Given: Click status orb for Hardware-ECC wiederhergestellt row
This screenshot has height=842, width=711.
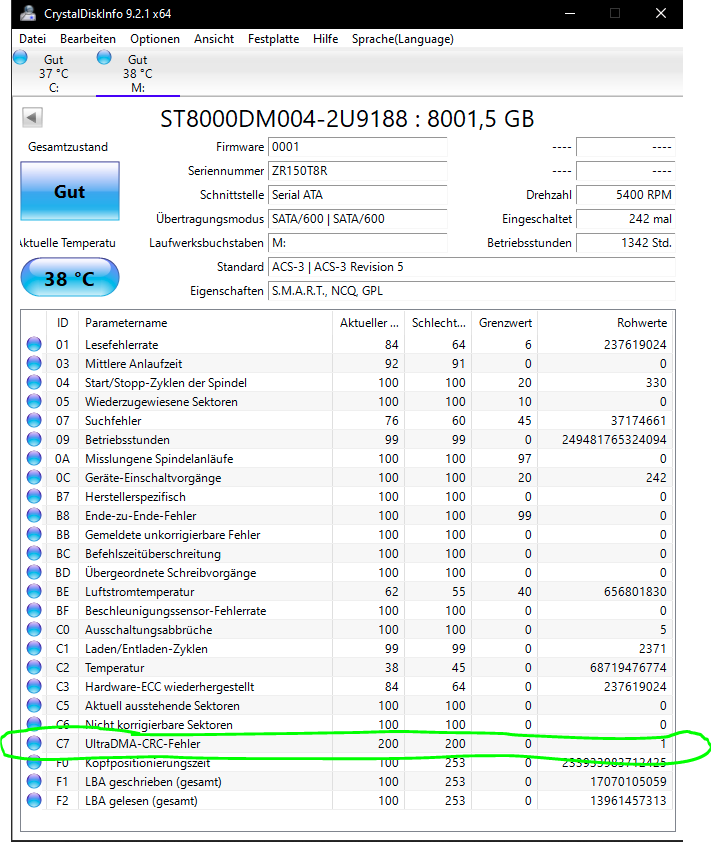Looking at the screenshot, I should (x=34, y=687).
